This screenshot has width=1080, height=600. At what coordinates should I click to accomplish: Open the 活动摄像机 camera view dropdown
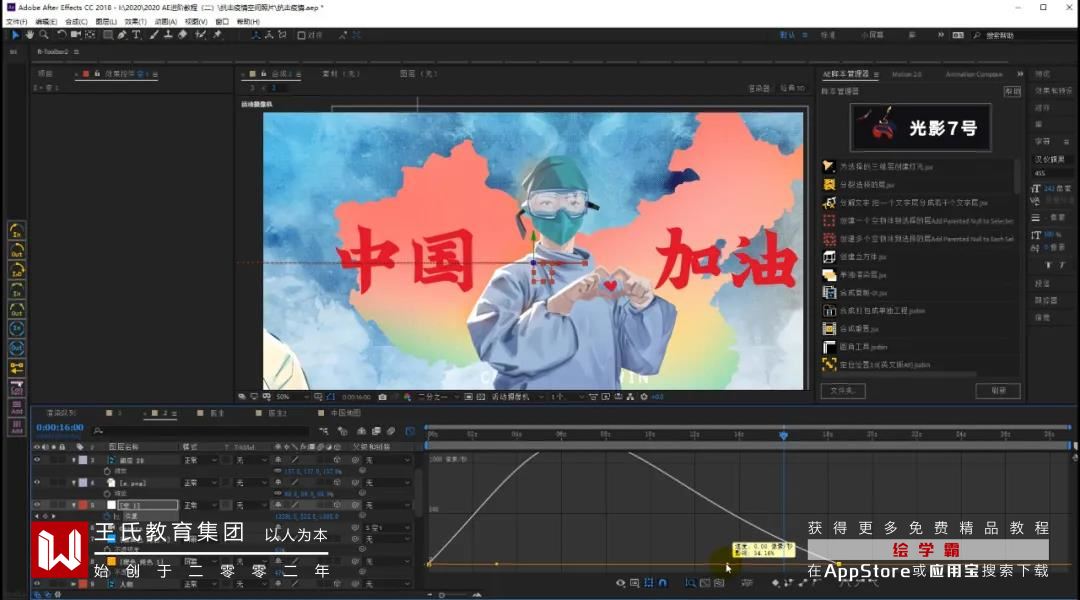(x=517, y=397)
